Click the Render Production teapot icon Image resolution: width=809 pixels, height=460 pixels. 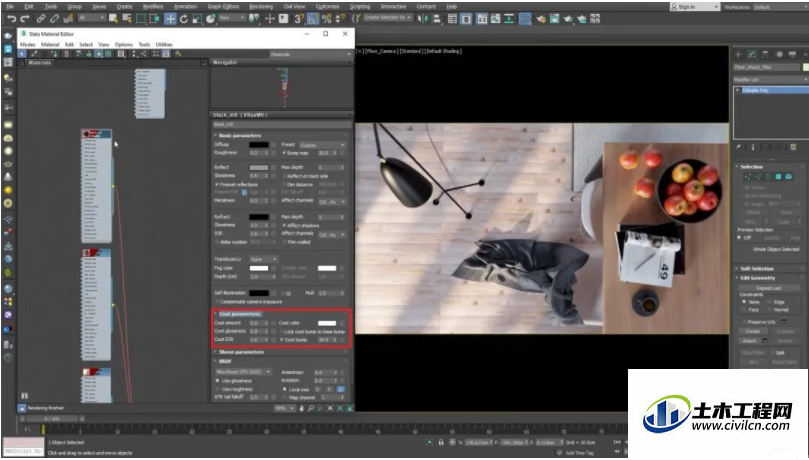[568, 19]
